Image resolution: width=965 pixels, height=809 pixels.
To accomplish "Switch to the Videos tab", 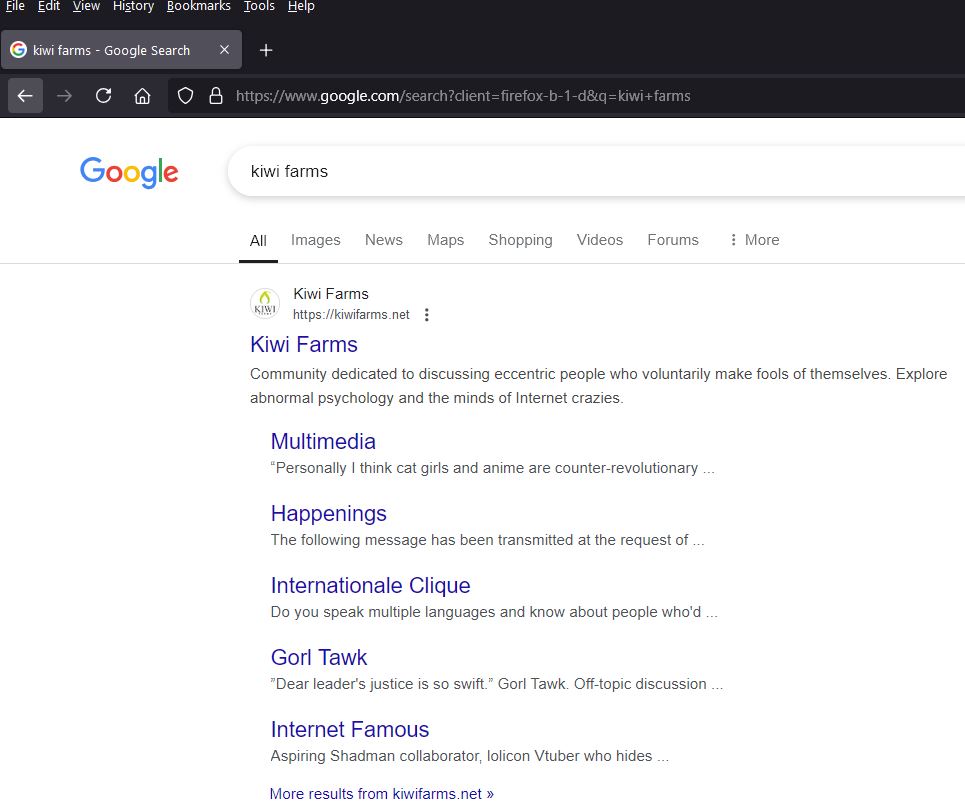I will (x=600, y=240).
